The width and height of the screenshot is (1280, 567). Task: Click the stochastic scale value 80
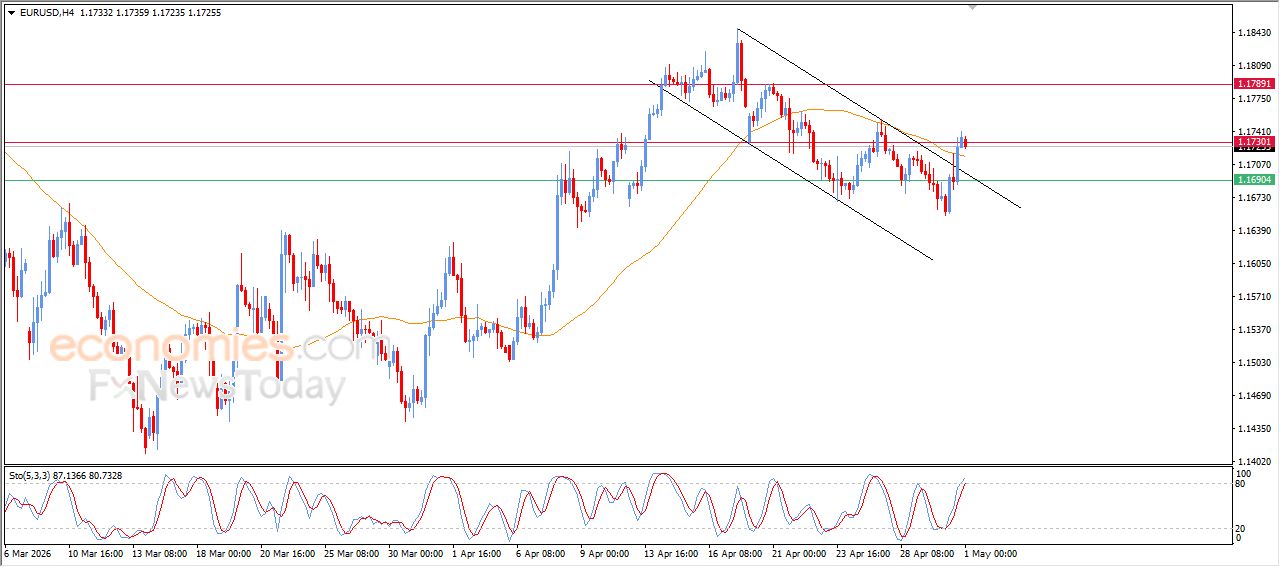pos(1242,484)
